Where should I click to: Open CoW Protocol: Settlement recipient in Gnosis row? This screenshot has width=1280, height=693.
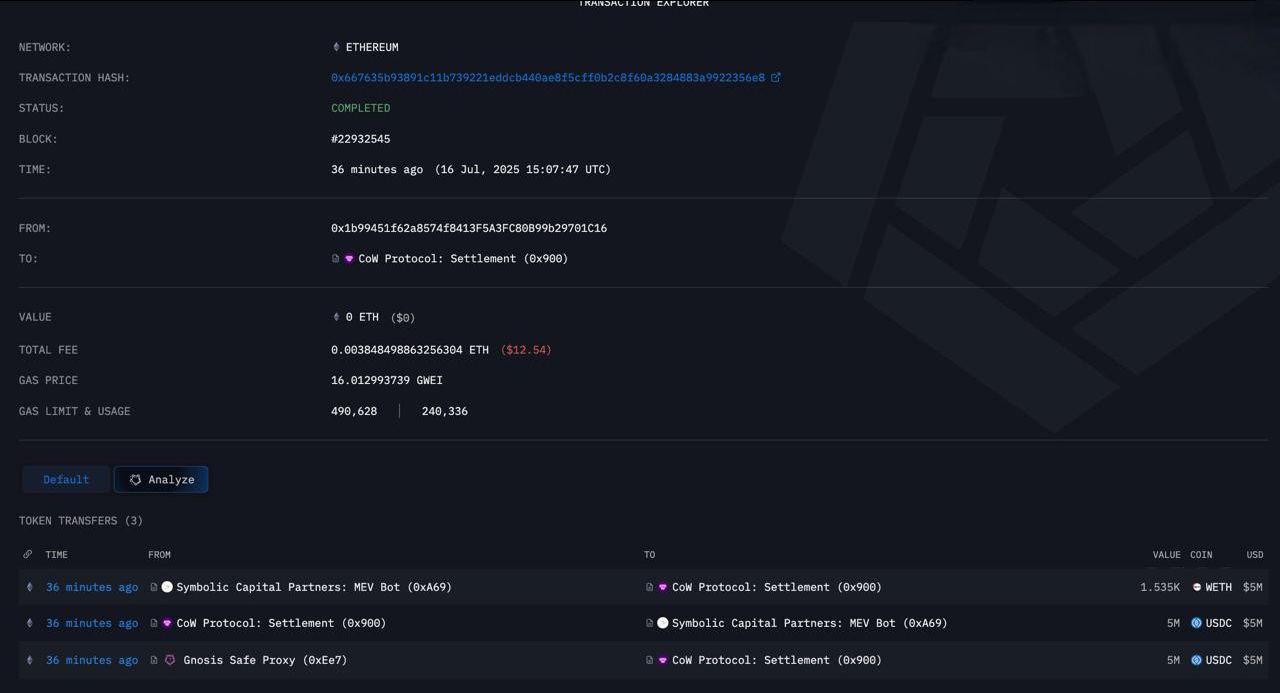pos(777,661)
